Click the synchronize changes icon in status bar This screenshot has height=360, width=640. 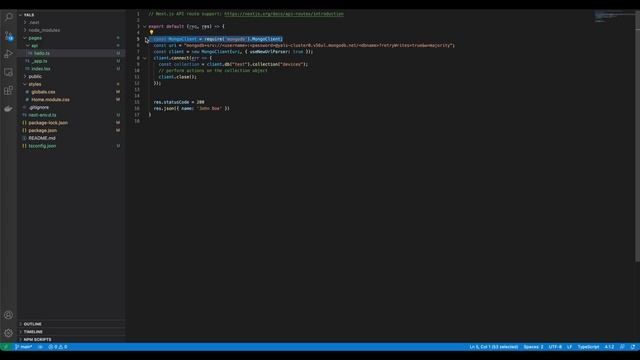[x=40, y=347]
